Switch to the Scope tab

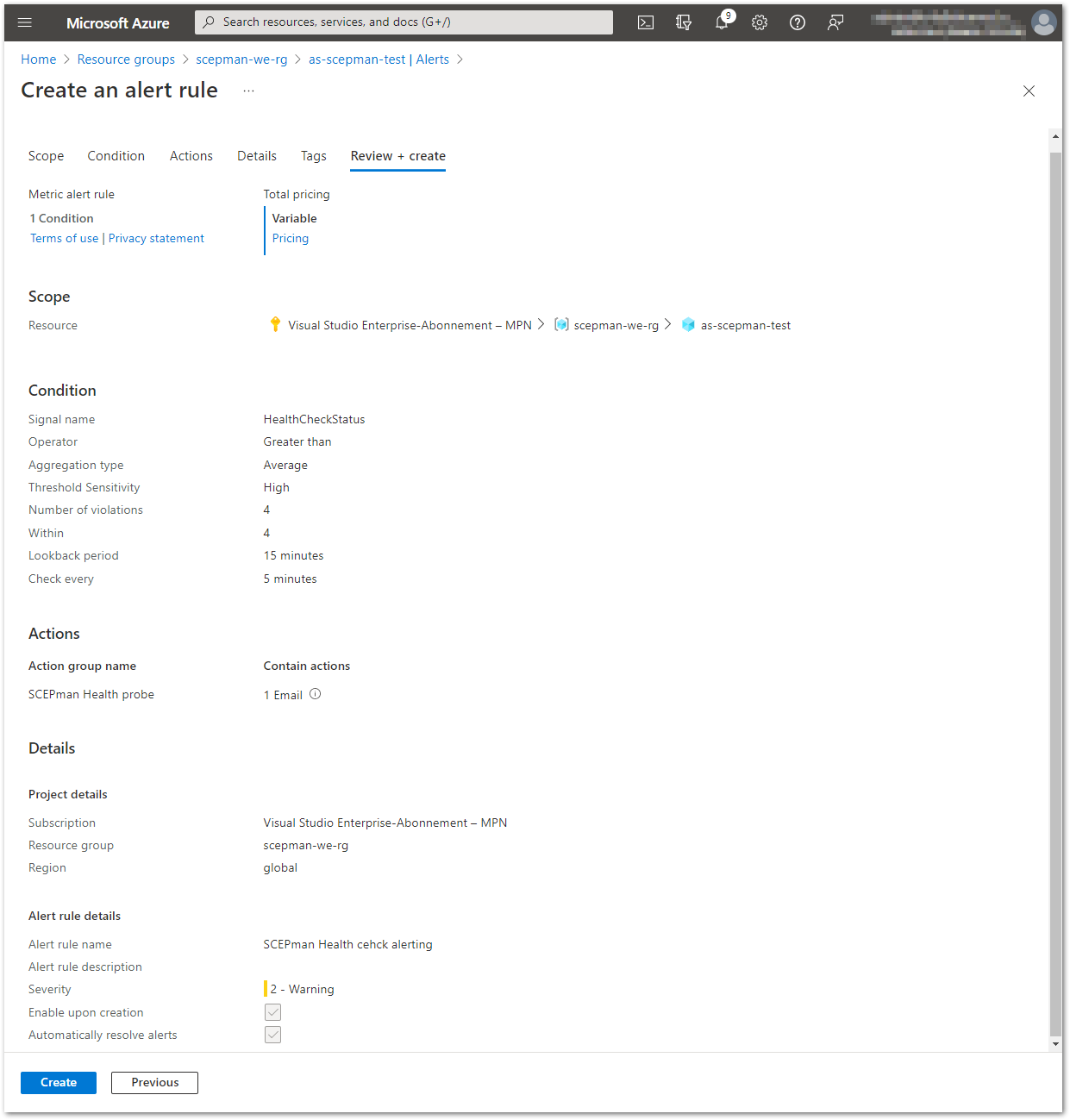point(47,156)
